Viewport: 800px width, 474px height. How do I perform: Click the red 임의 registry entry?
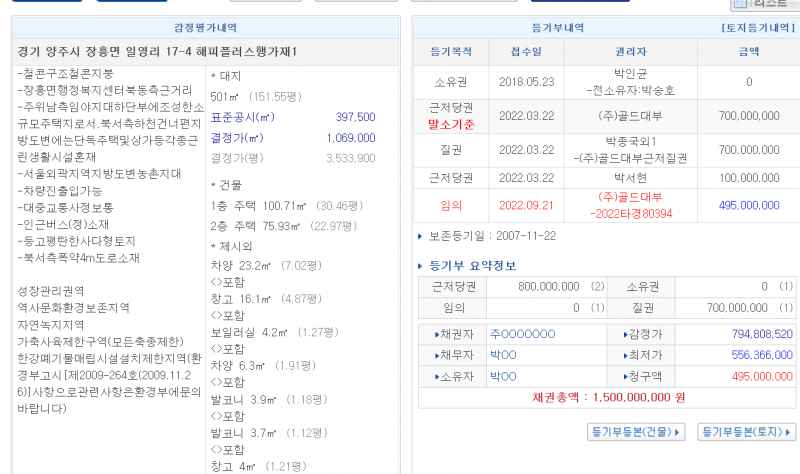coord(451,205)
